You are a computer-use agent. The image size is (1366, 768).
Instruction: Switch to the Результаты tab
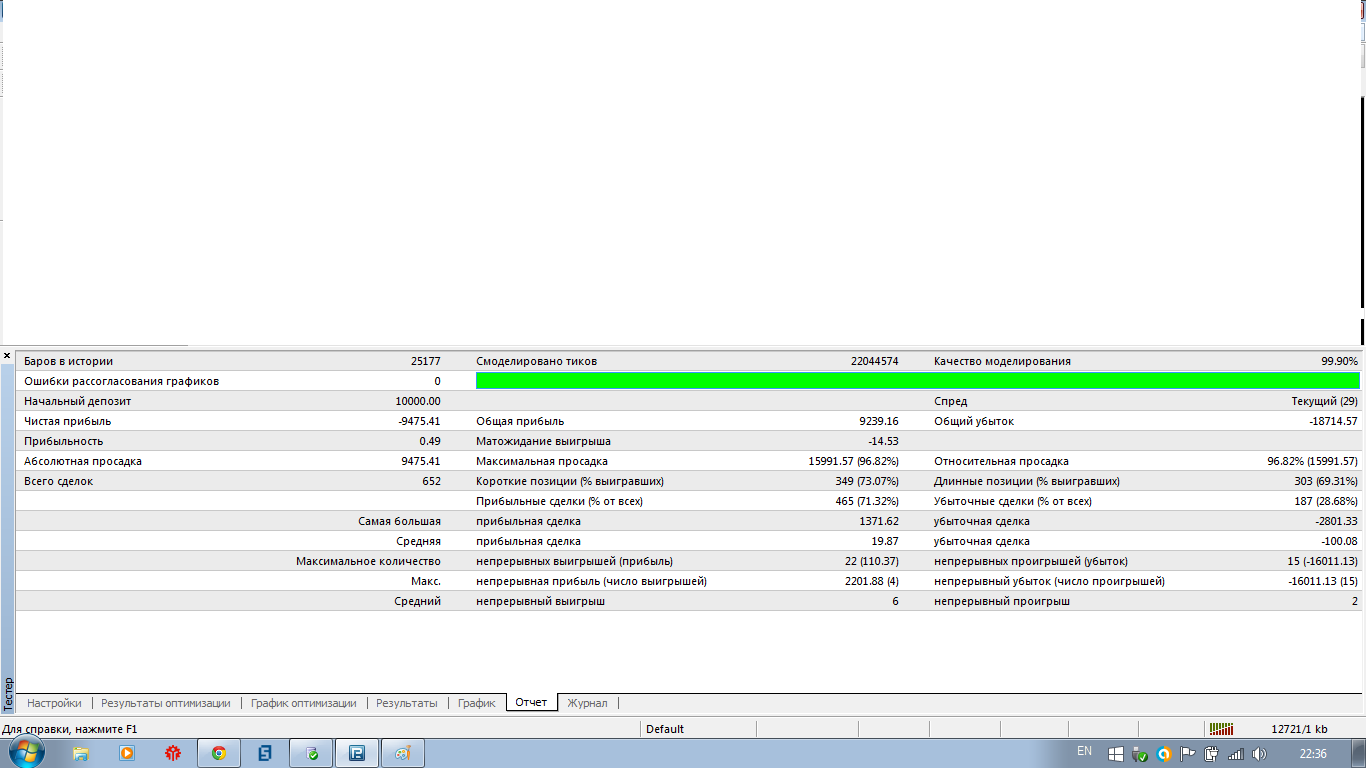(x=407, y=703)
